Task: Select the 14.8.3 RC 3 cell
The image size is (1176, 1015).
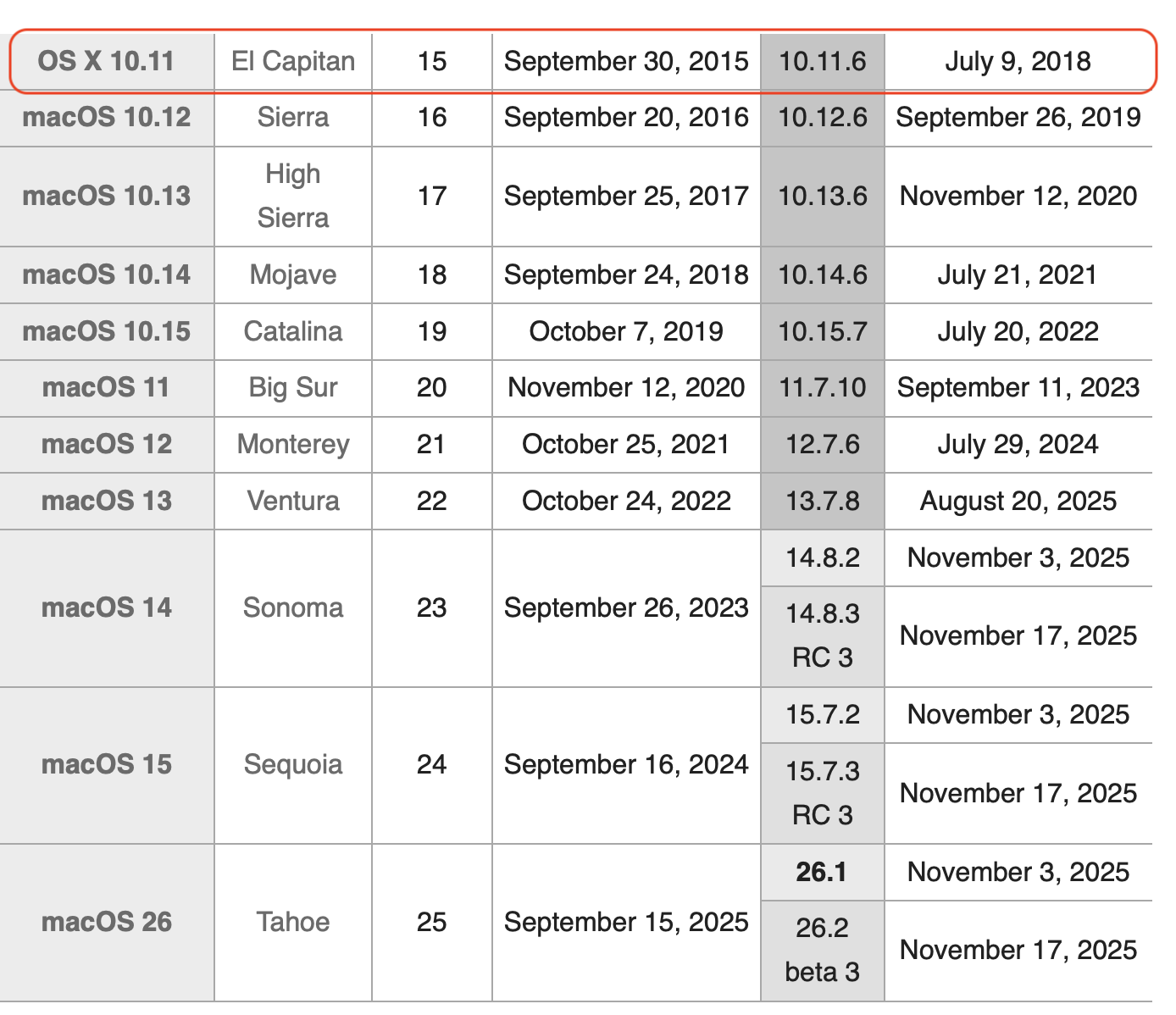Action: 823,636
